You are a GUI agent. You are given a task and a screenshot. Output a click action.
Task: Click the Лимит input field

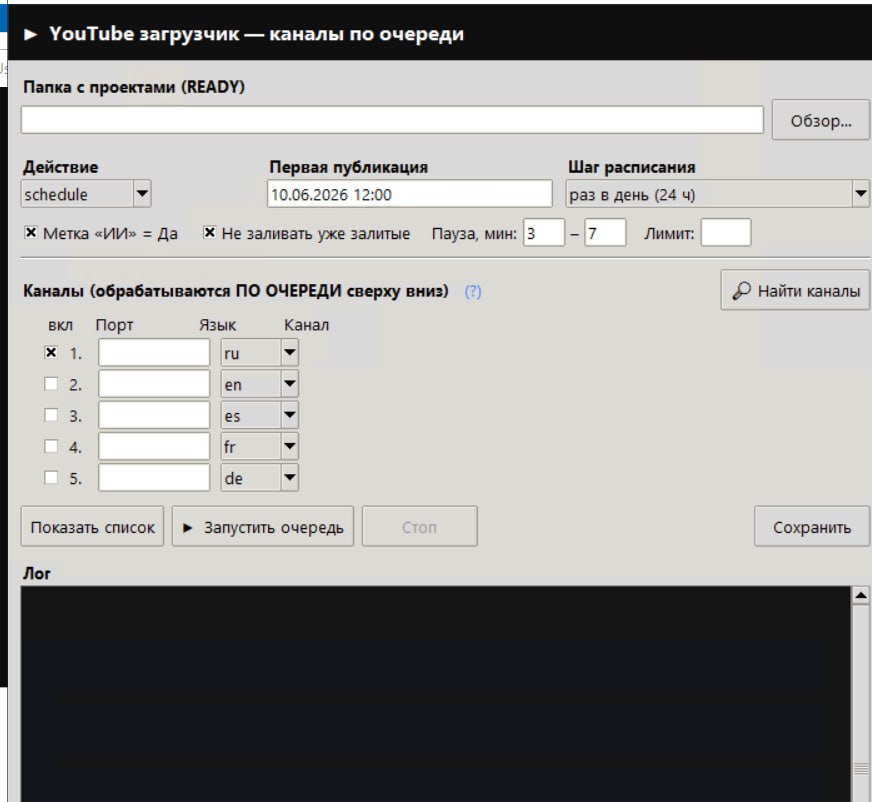coord(726,232)
